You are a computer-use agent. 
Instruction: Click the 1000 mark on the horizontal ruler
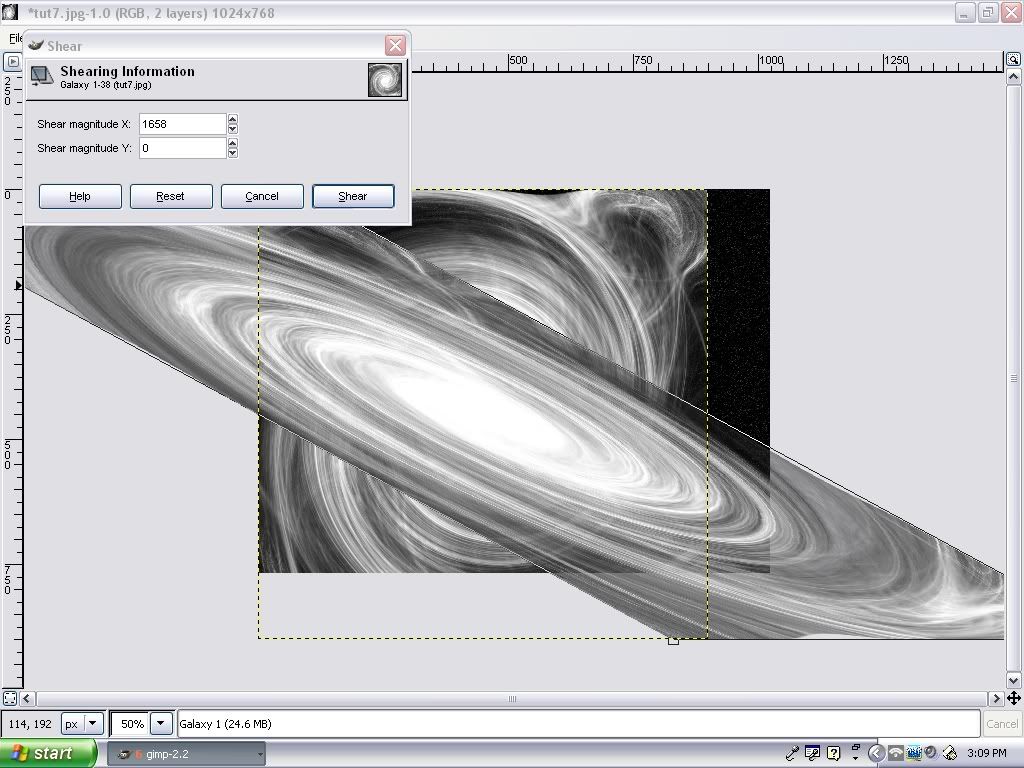[x=771, y=60]
